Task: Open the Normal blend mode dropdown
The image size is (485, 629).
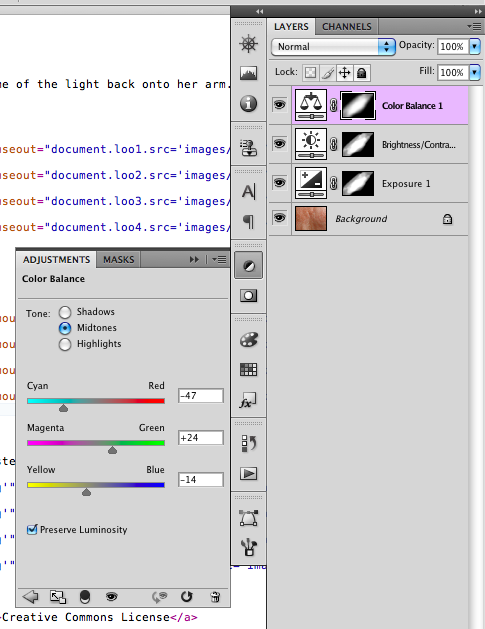Action: (x=333, y=47)
